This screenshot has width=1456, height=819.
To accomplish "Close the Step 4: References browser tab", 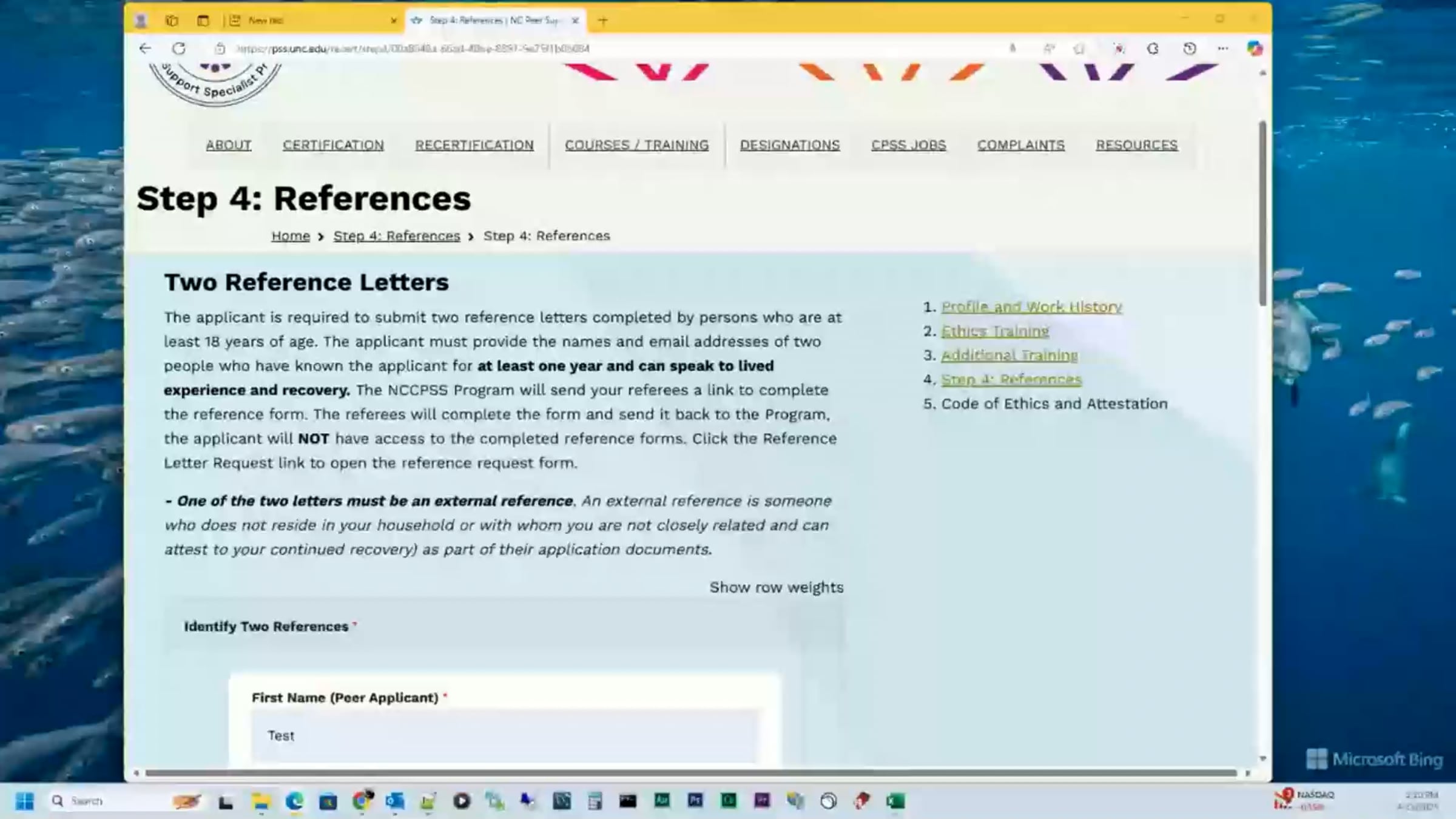I will pos(575,21).
